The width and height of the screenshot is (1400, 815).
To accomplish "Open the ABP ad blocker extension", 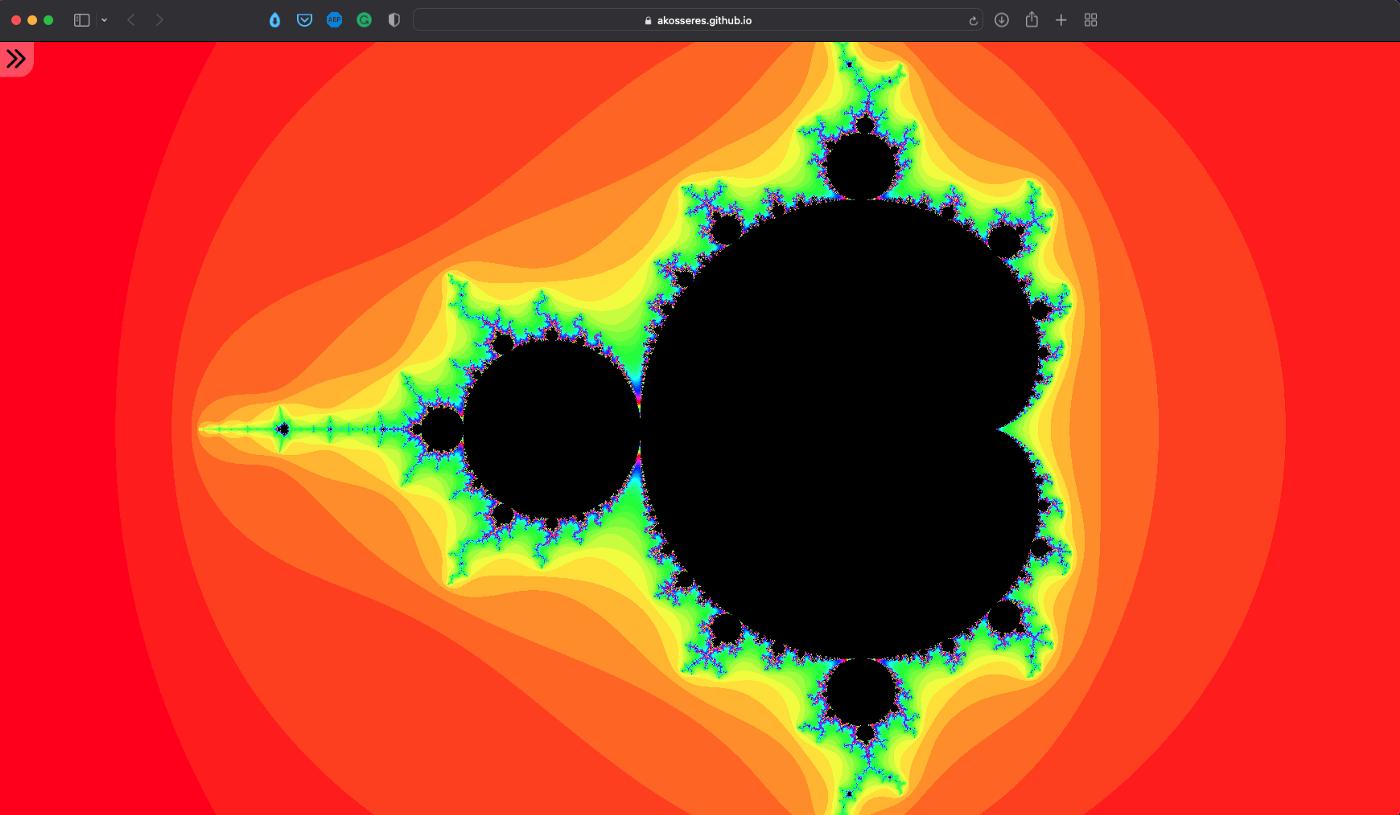I will 334,20.
